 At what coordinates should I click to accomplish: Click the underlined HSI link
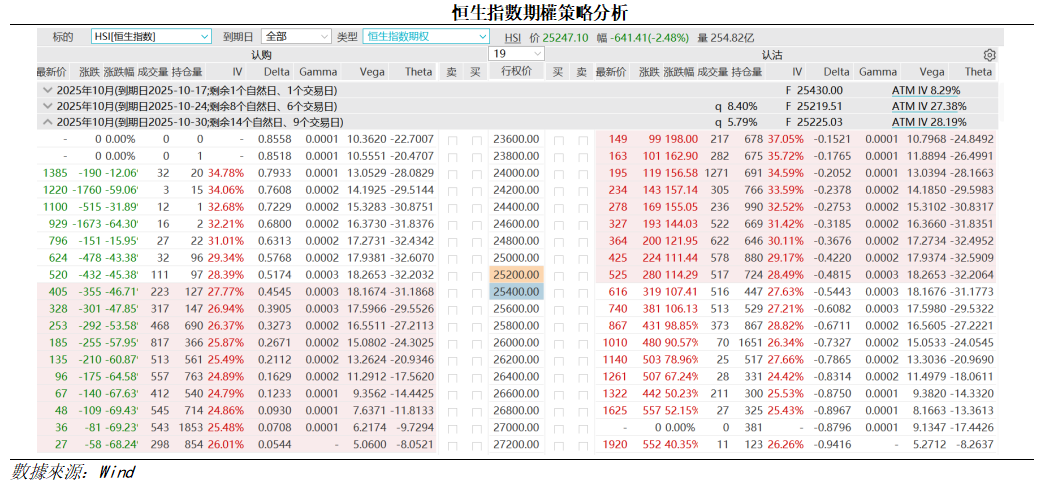click(x=513, y=38)
